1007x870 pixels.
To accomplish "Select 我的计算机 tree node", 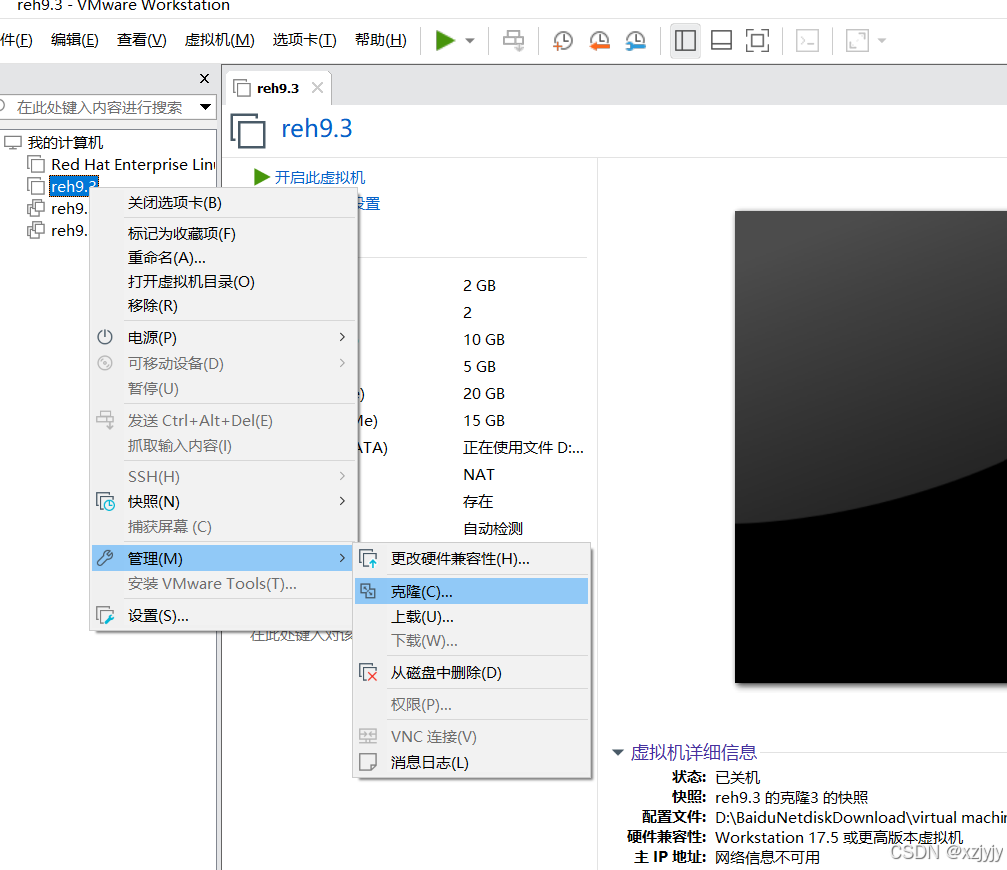I will tap(65, 143).
